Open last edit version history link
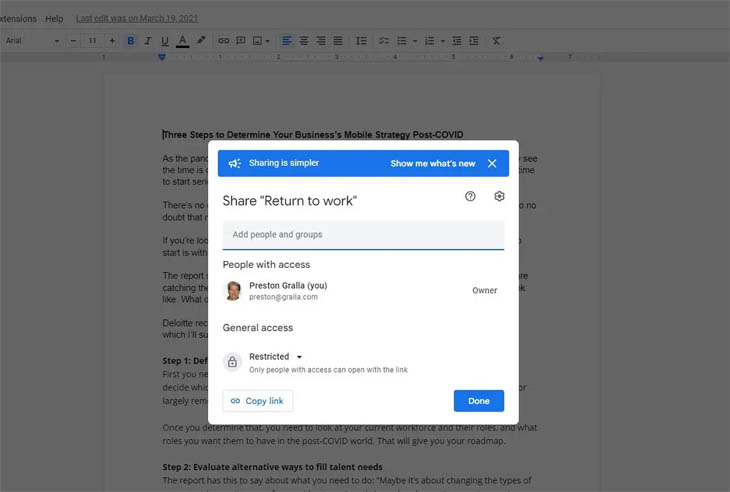This screenshot has width=730, height=492. click(137, 19)
